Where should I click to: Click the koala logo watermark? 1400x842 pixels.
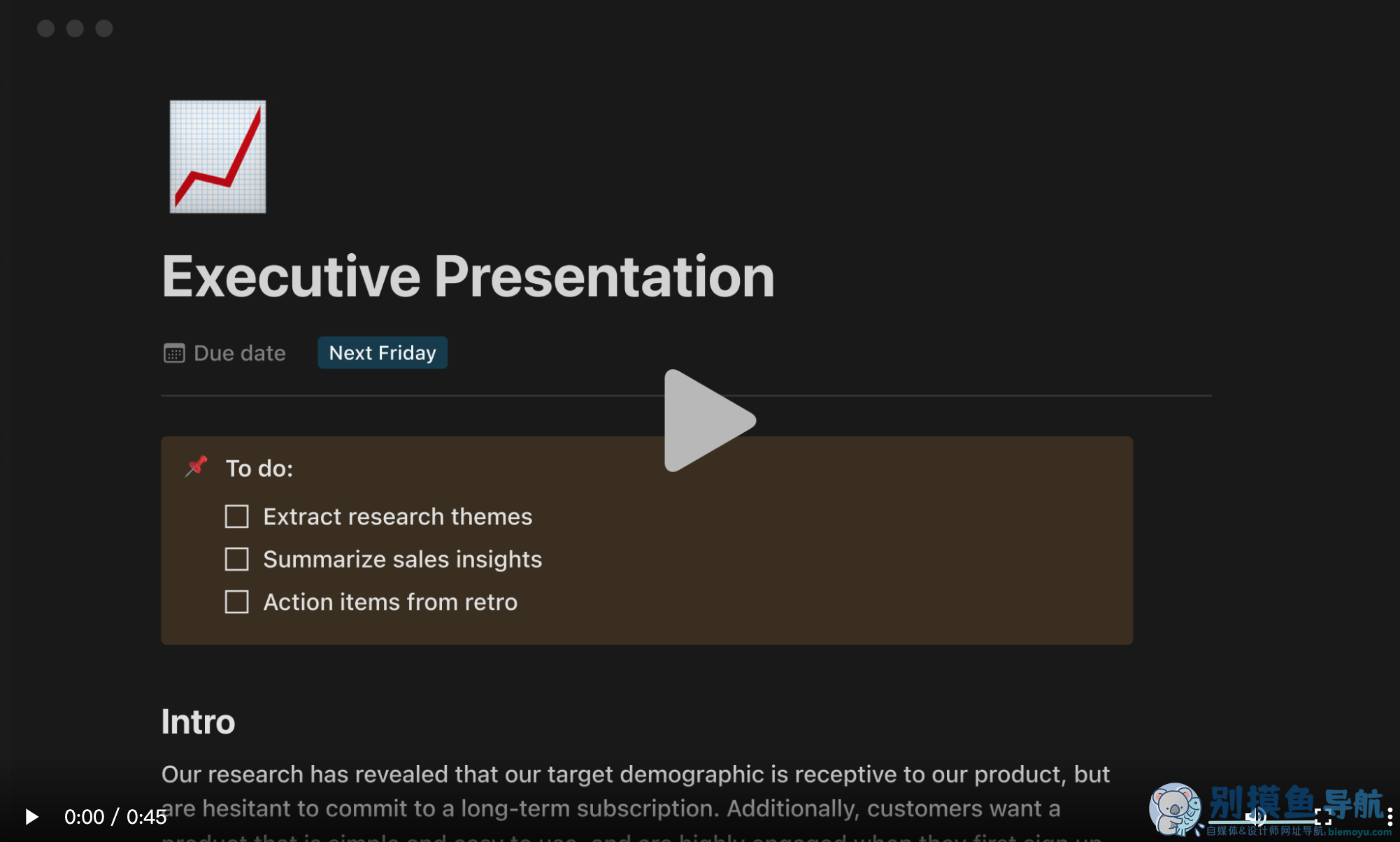coord(1174,808)
